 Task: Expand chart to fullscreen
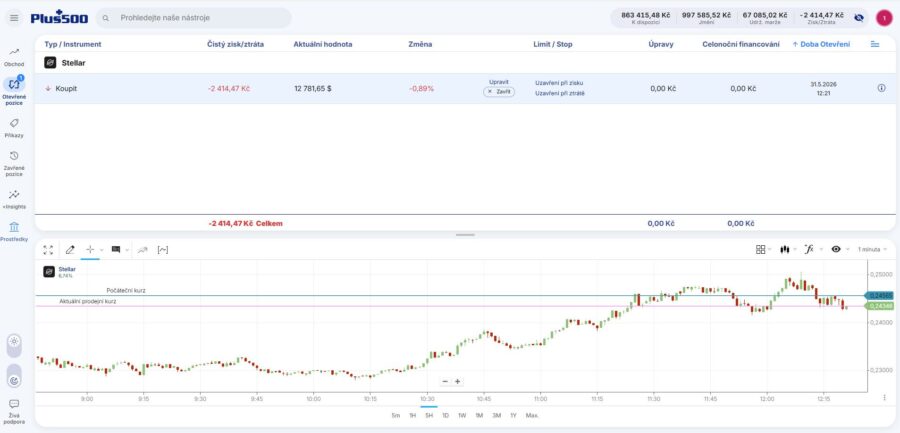click(x=48, y=250)
